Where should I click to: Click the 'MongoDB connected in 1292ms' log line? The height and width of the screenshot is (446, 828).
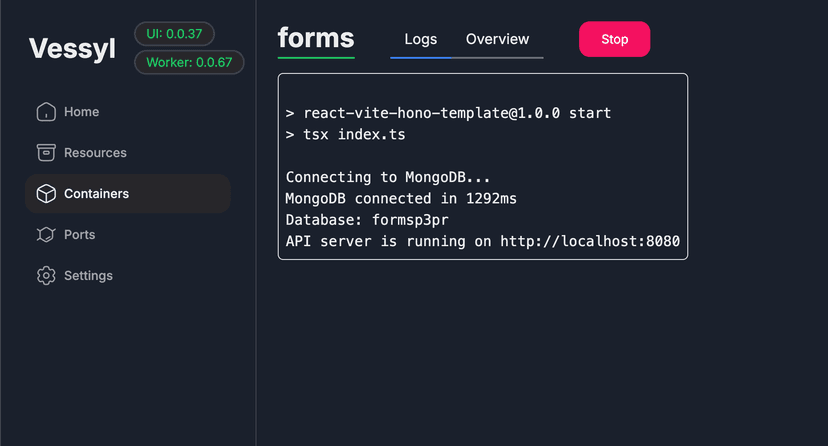(x=401, y=199)
